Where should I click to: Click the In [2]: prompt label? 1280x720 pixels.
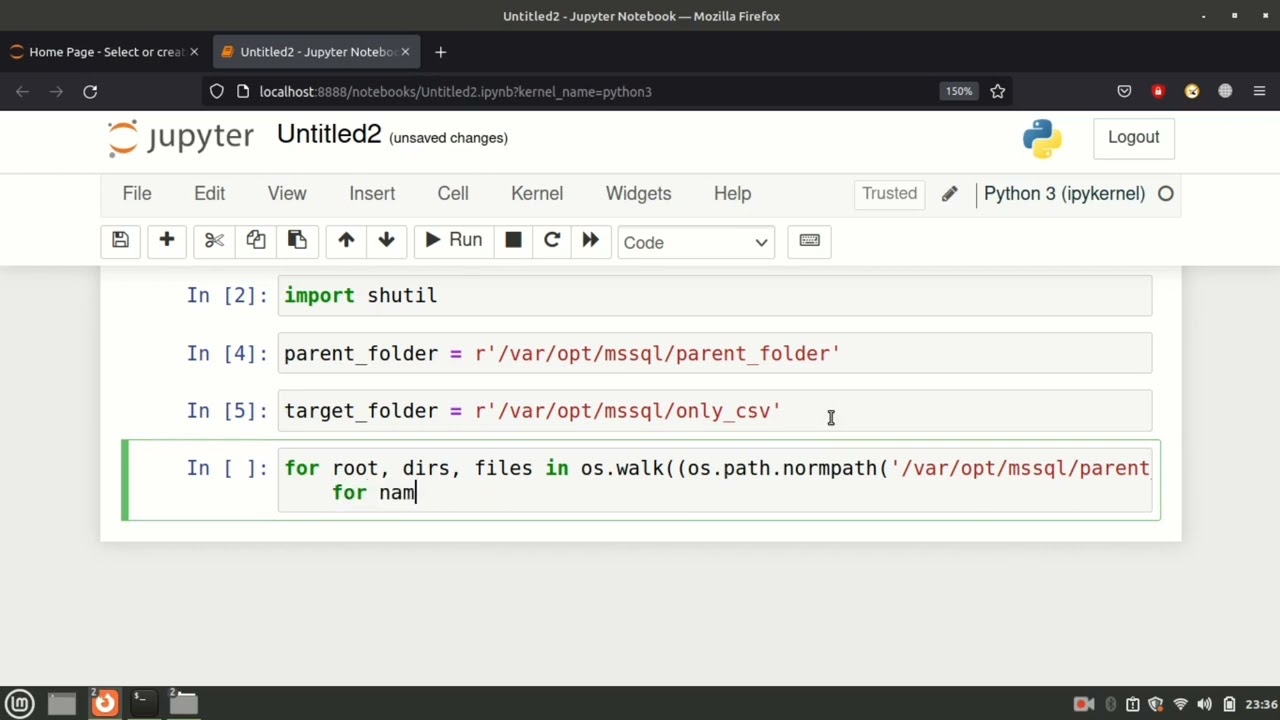227,296
